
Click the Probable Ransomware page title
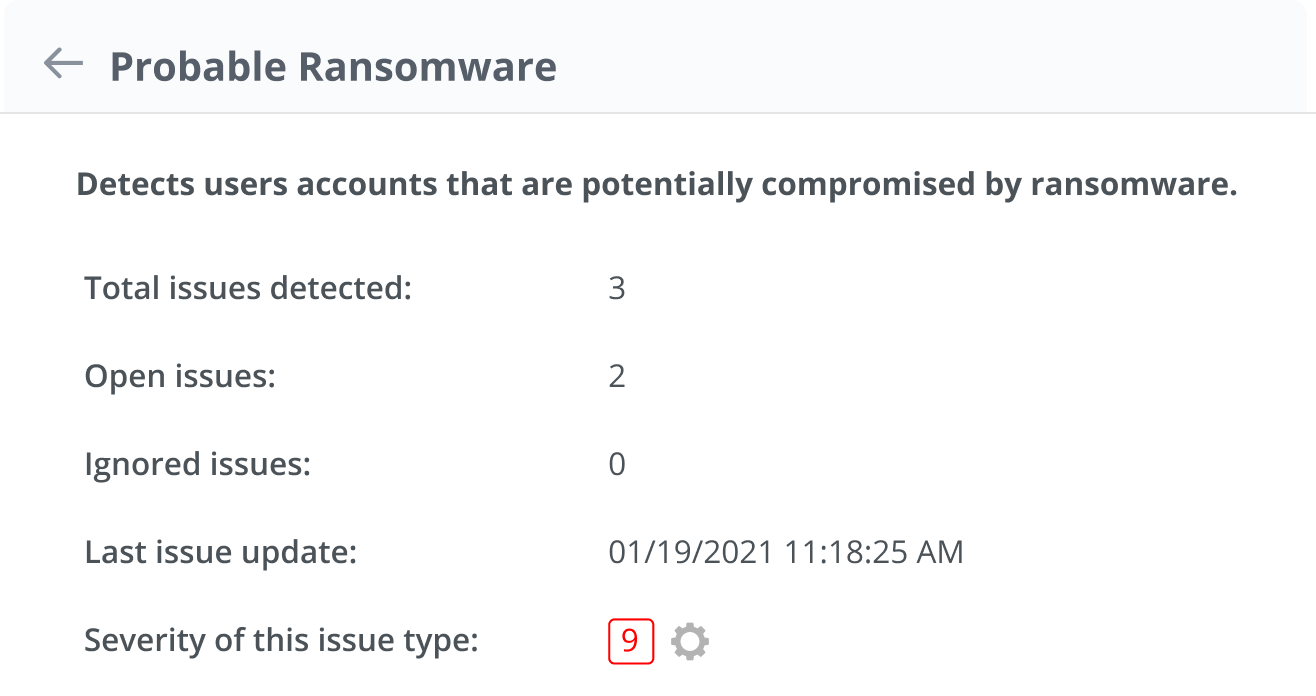tap(333, 67)
